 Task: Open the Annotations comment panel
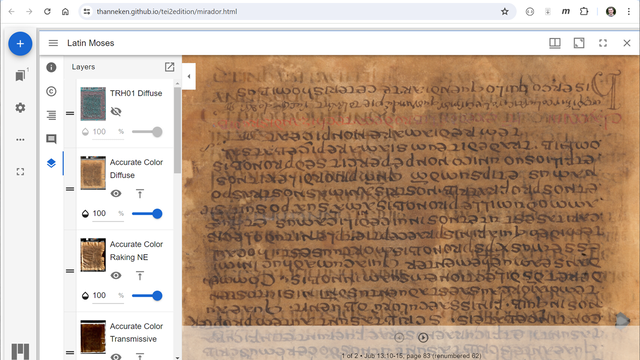pos(51,139)
